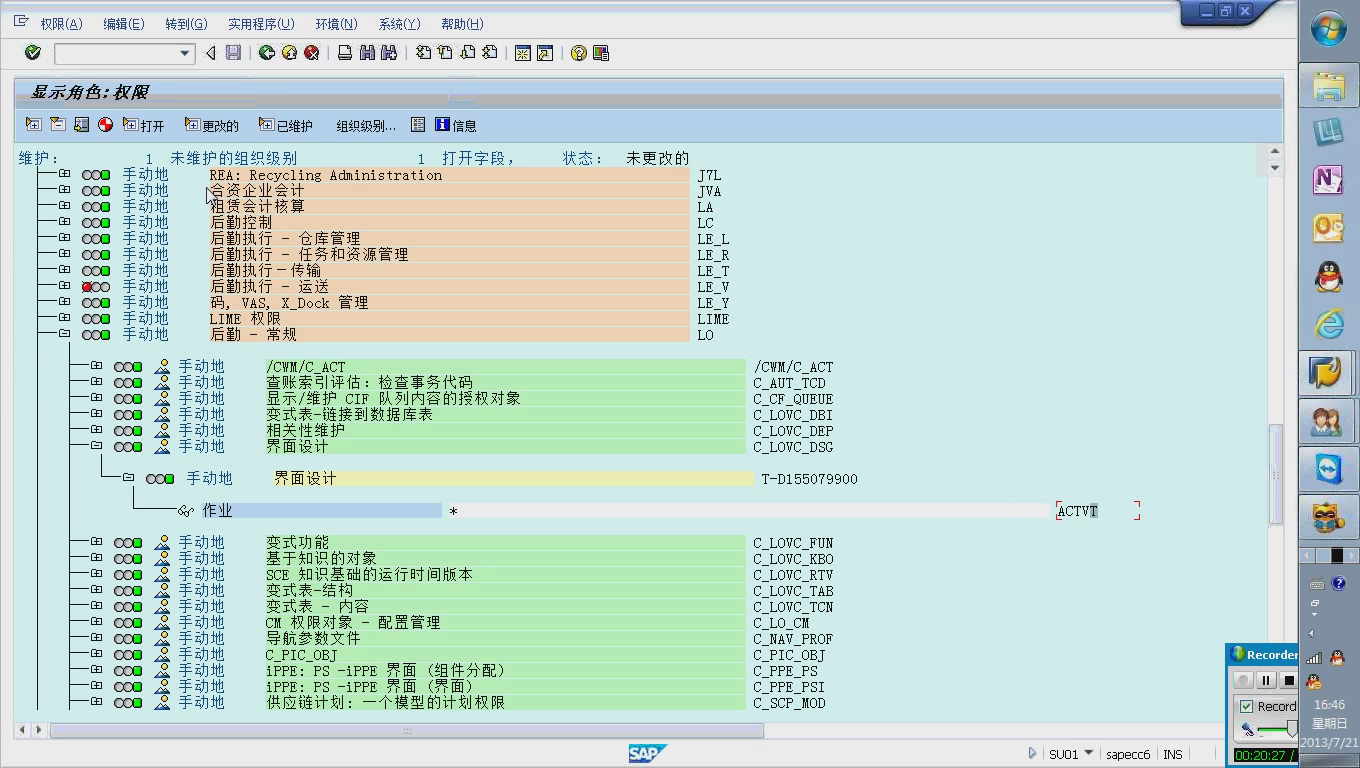Click the person icon on C_LOVC_DSG row
Viewport: 1360px width, 768px height.
[162, 447]
